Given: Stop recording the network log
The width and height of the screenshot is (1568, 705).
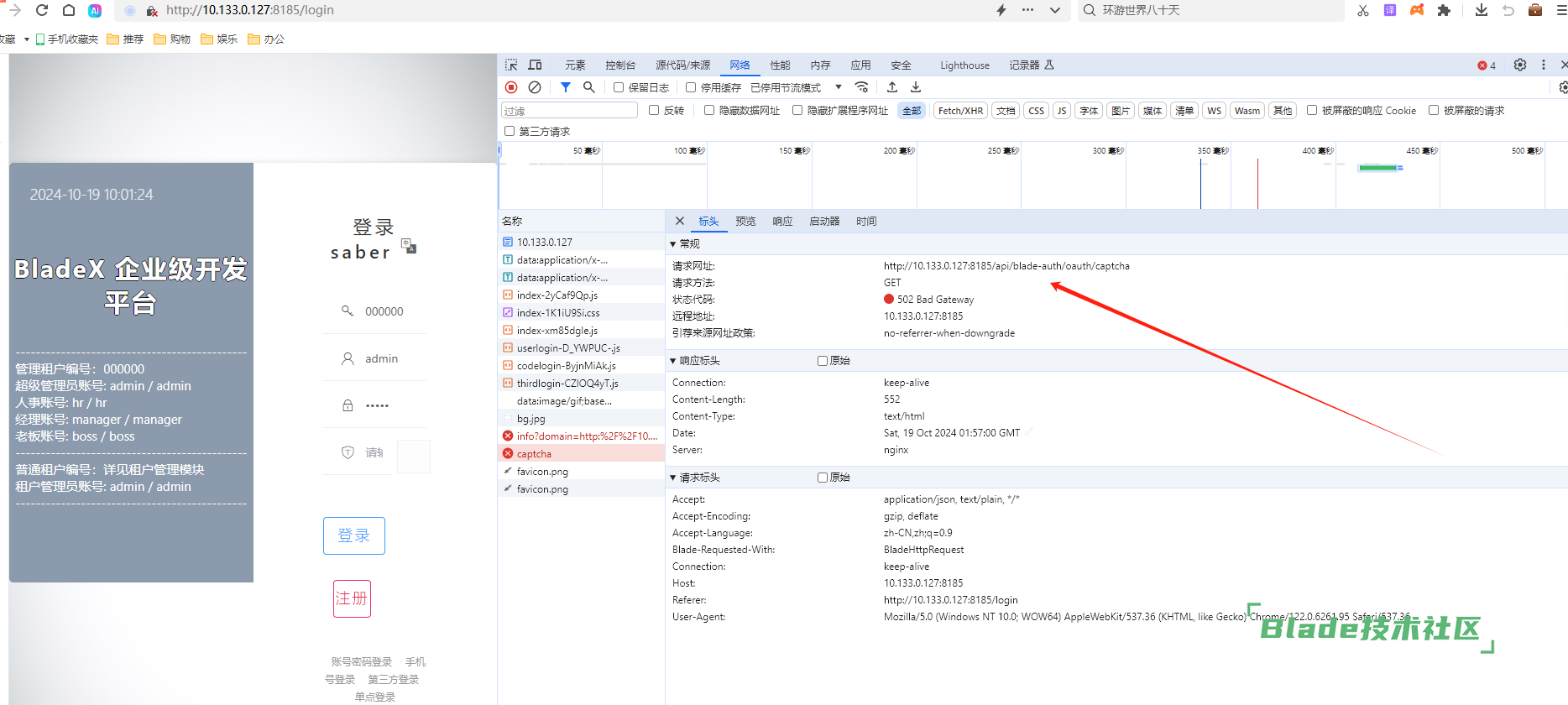Looking at the screenshot, I should point(511,87).
